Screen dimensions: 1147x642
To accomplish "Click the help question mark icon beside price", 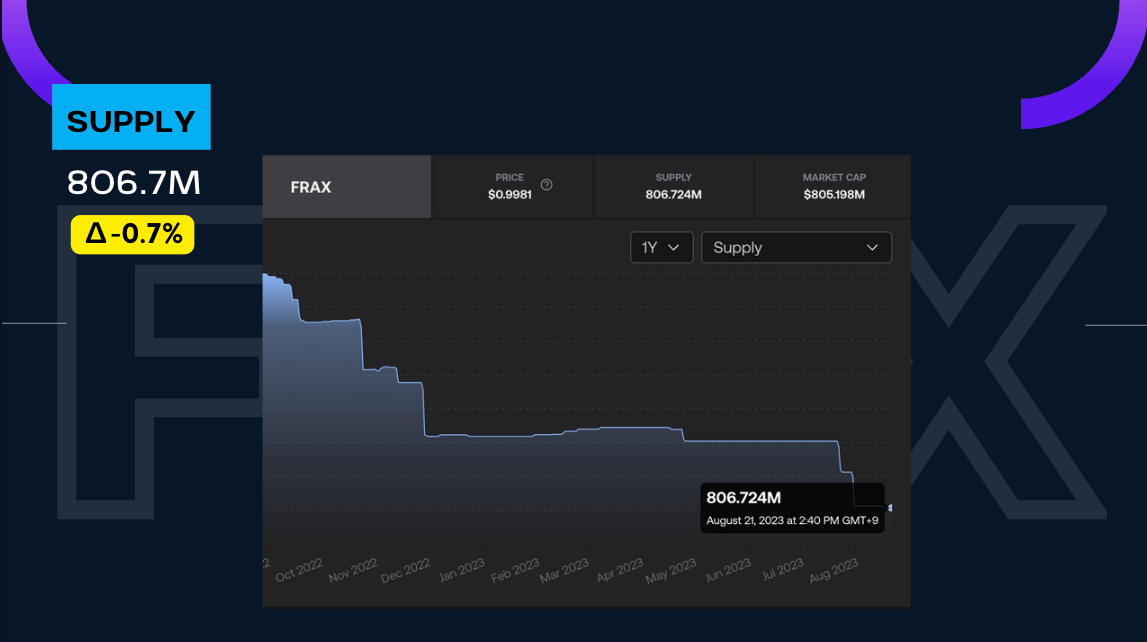I will (547, 185).
